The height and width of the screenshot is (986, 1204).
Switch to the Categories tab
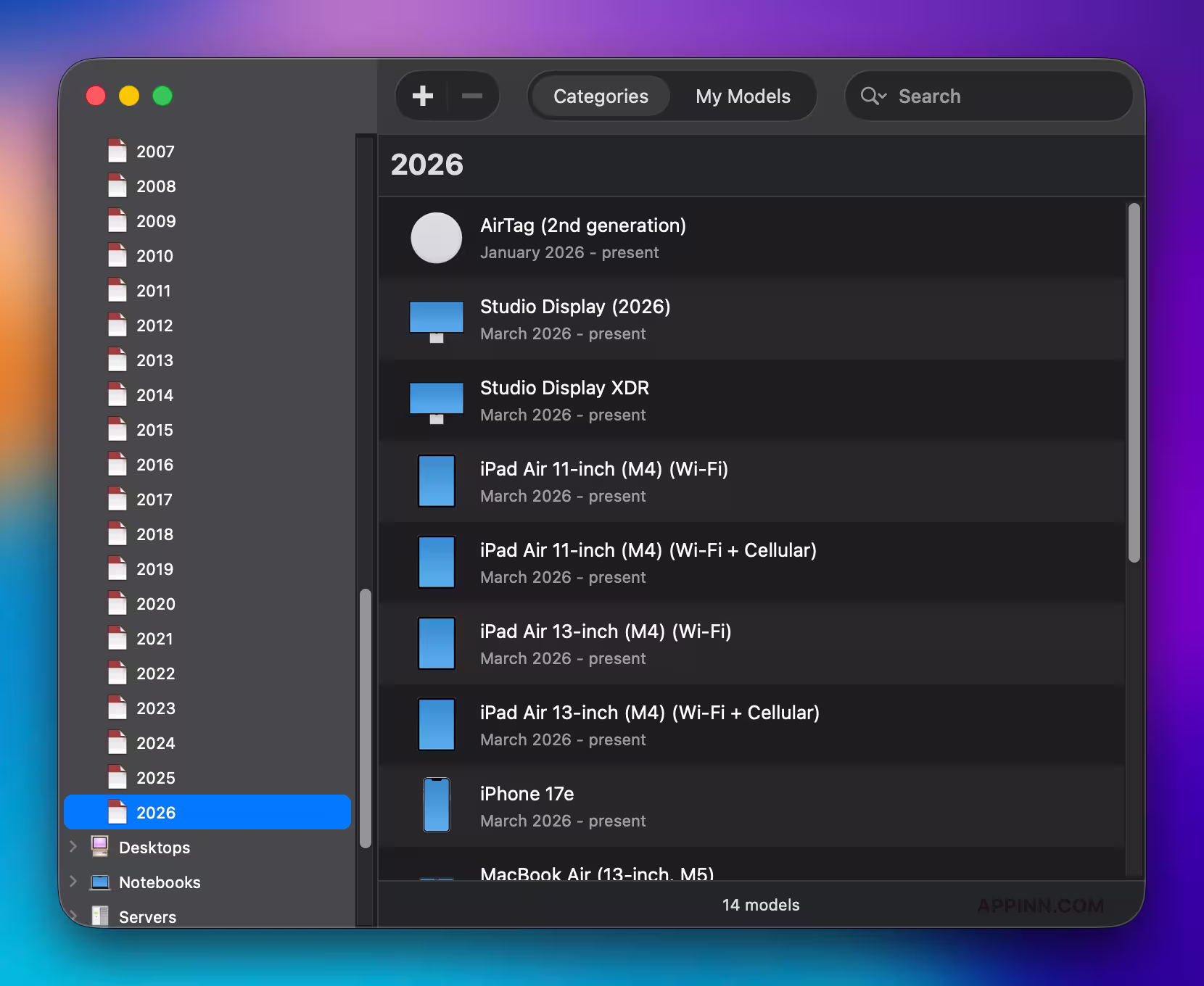pyautogui.click(x=601, y=96)
